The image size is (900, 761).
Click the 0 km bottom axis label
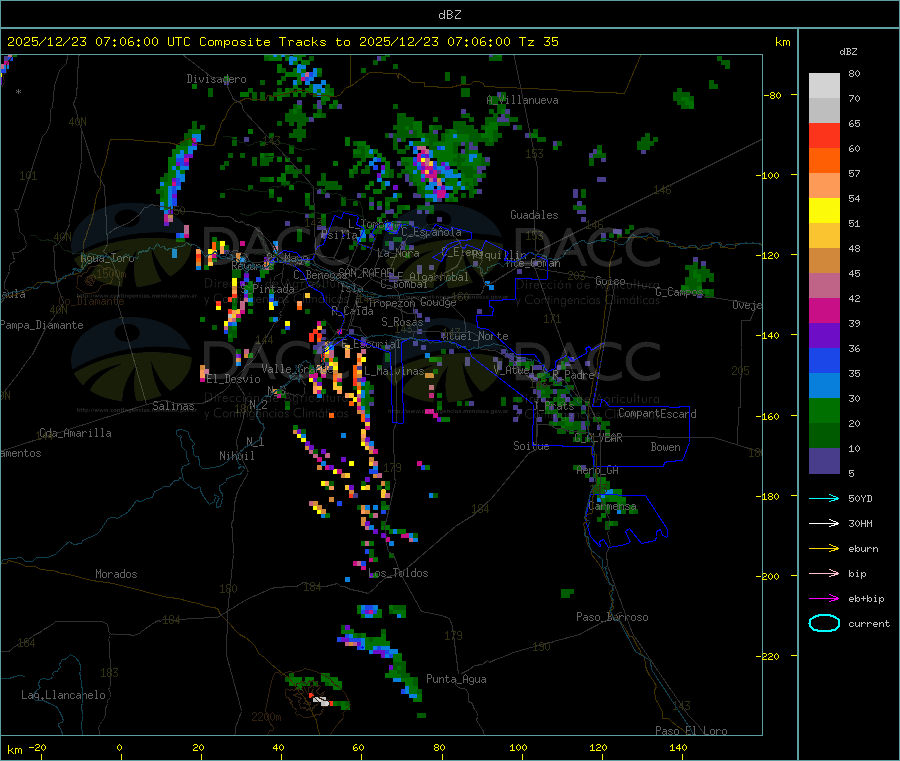pos(119,747)
